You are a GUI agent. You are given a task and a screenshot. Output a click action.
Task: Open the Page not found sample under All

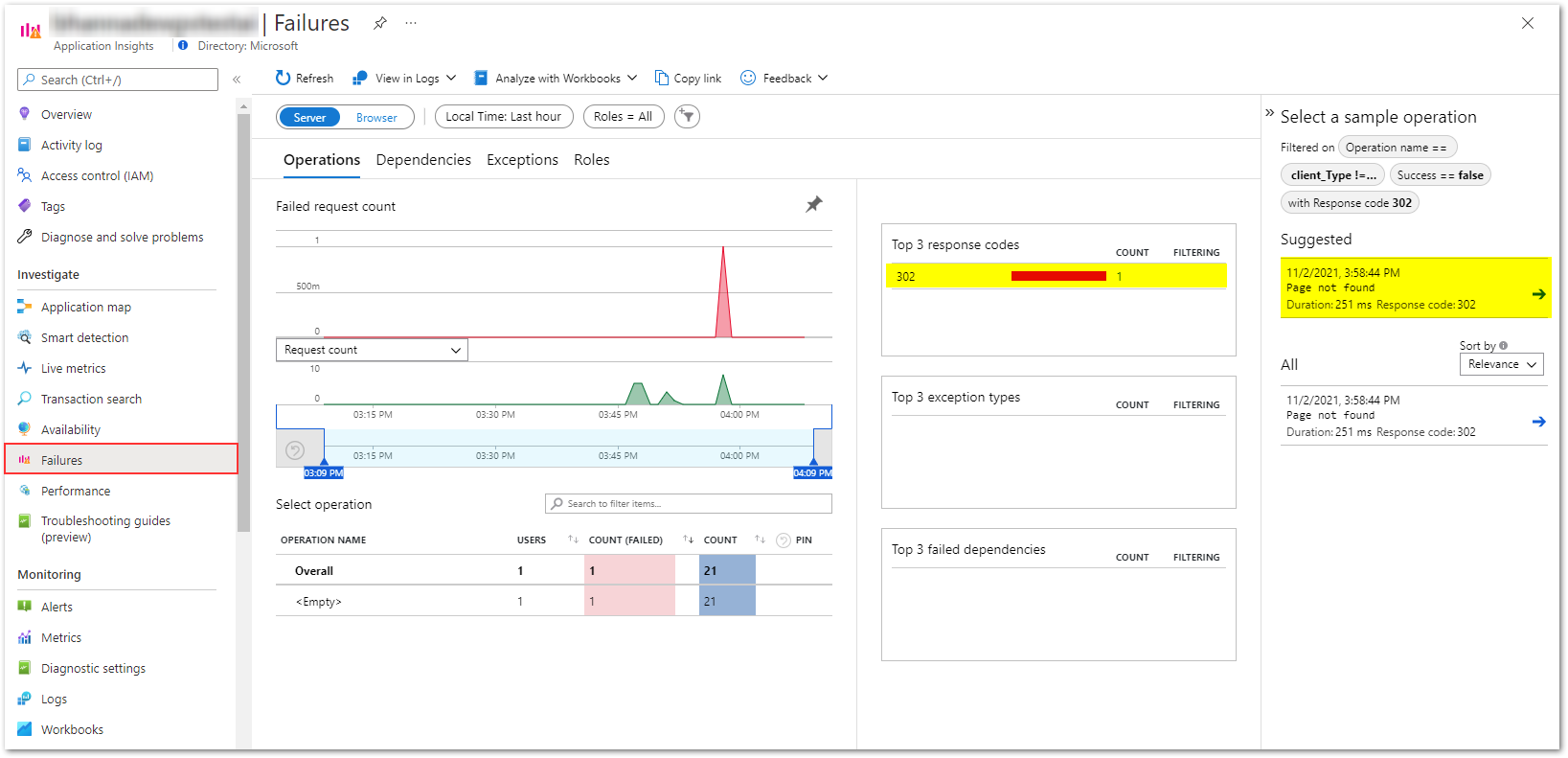[x=1415, y=416]
